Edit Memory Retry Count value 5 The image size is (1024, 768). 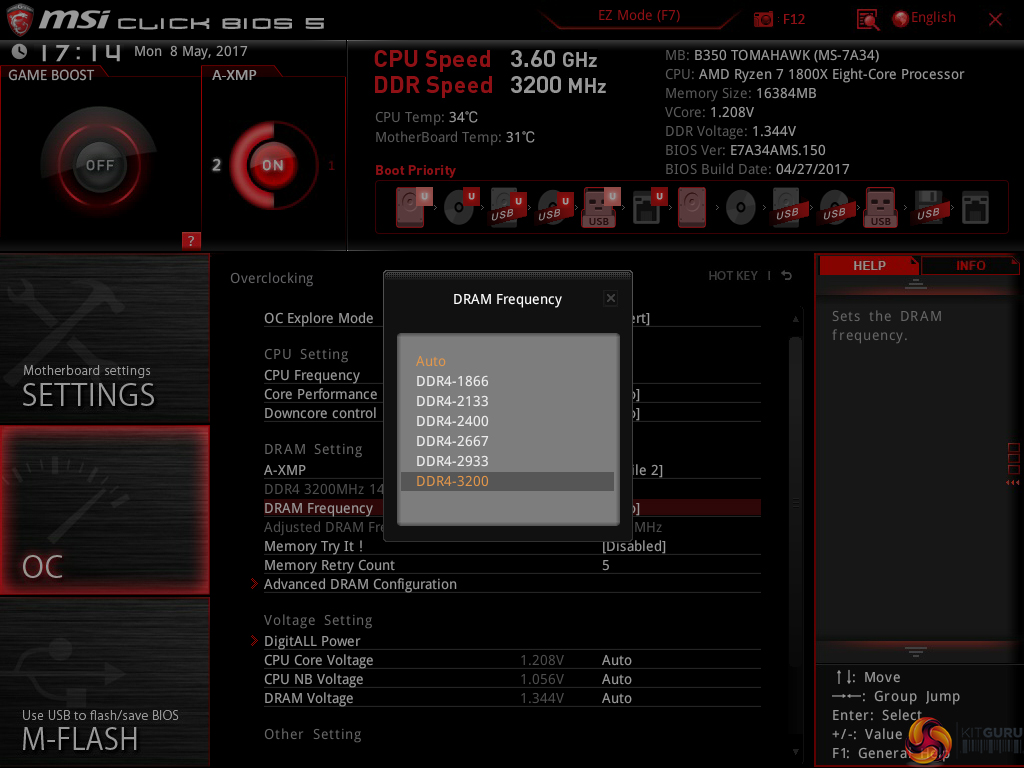(x=606, y=565)
